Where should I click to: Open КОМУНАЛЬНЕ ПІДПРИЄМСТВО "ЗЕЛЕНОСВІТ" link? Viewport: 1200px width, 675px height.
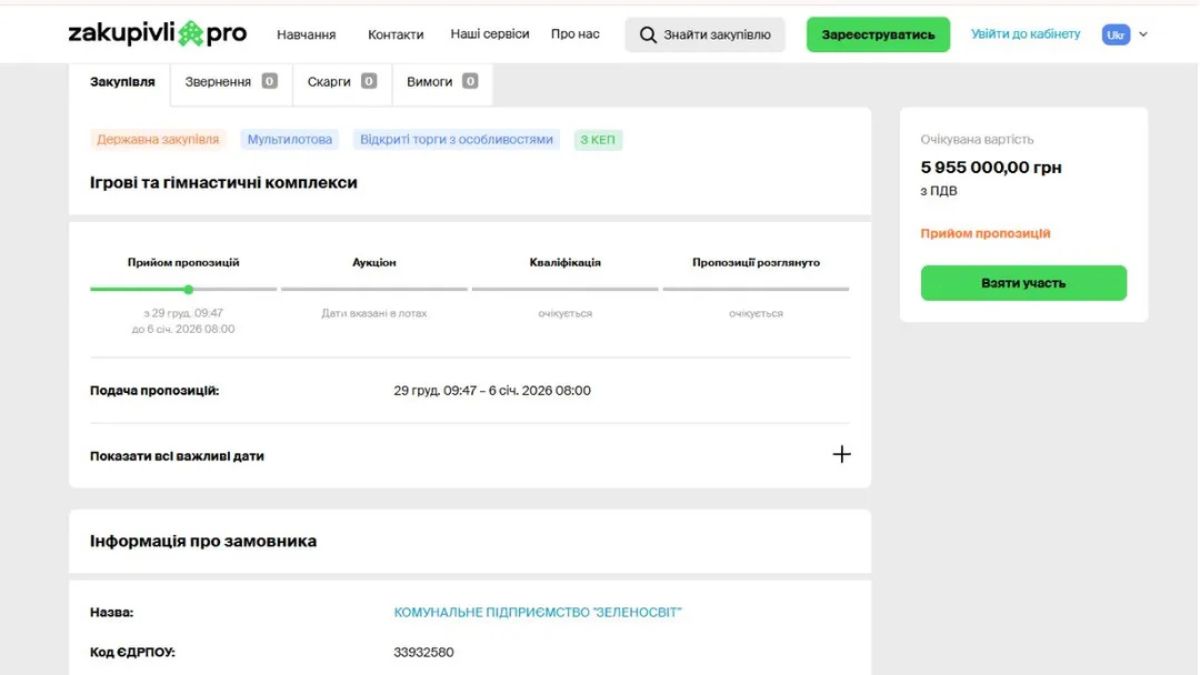click(x=537, y=612)
